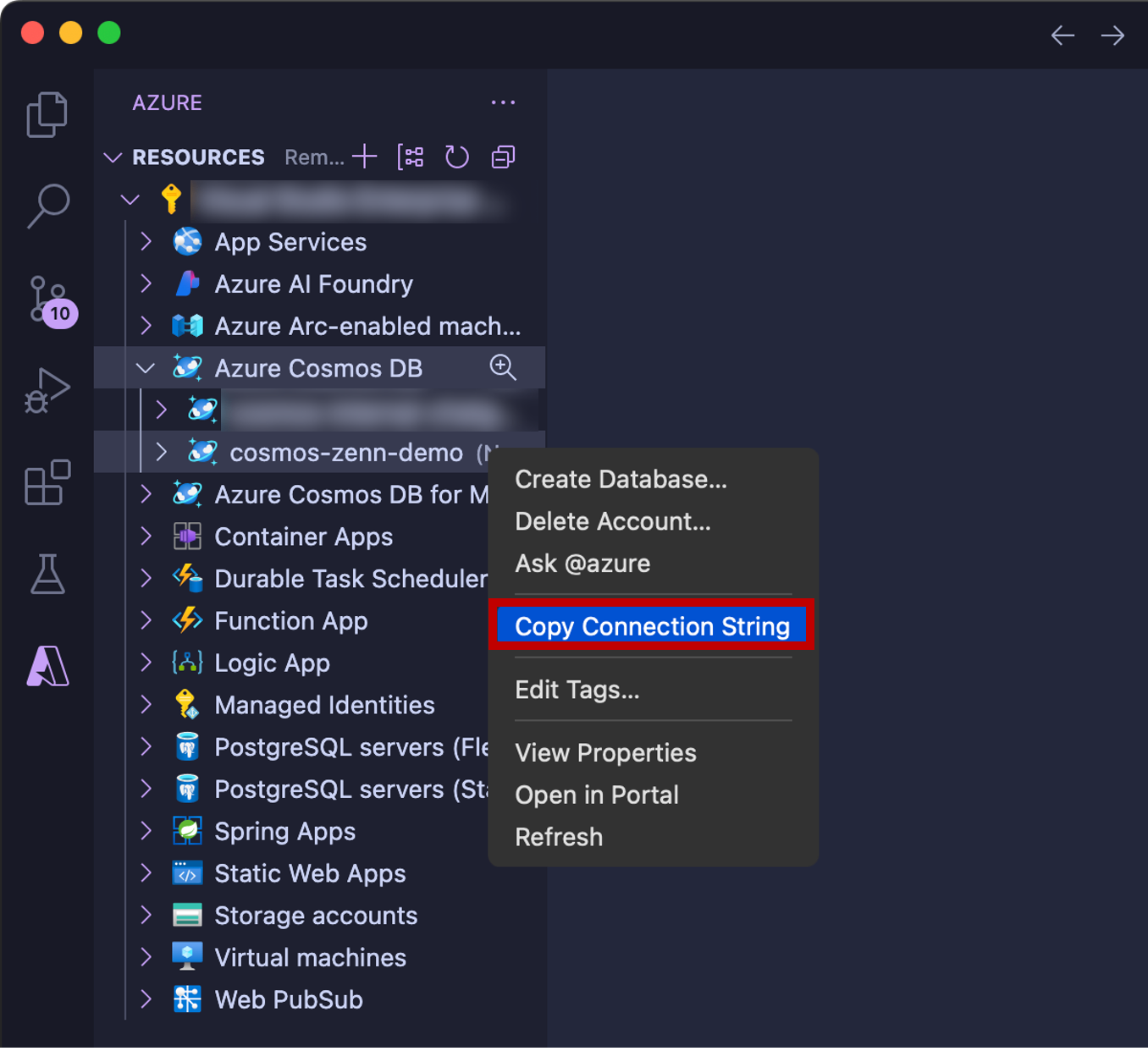Open the Run and Debug view
This screenshot has width=1148, height=1051.
point(47,390)
